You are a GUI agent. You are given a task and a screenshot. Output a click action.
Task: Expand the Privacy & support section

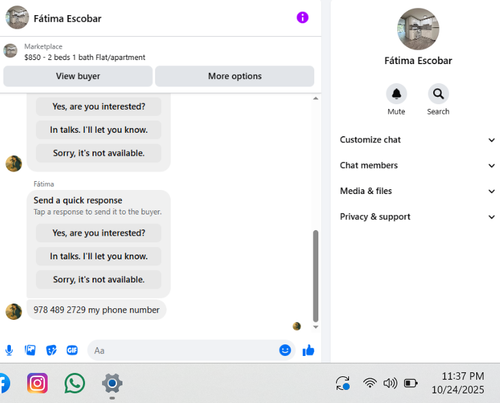click(x=417, y=217)
